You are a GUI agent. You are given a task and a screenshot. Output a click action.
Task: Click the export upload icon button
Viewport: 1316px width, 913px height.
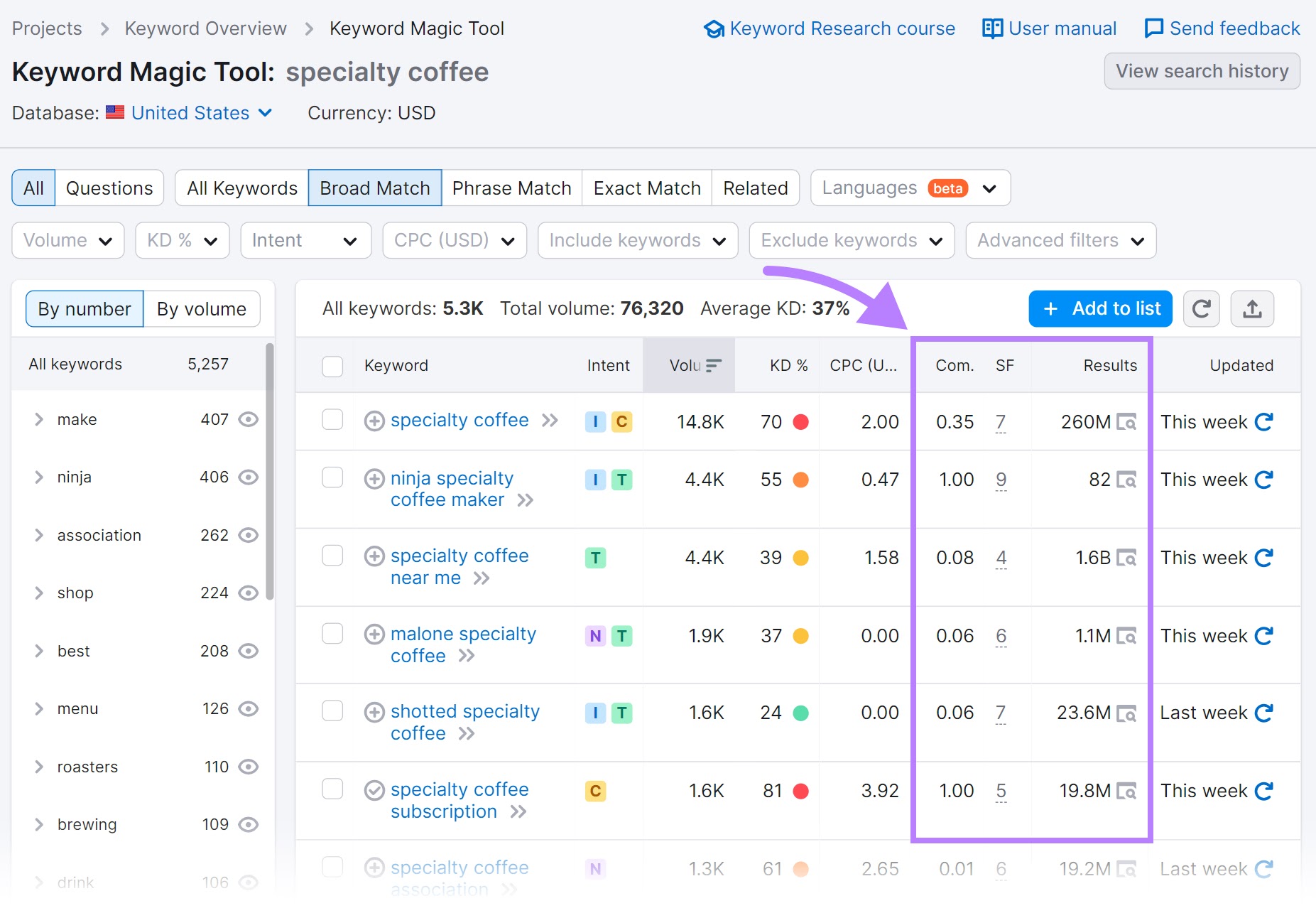pos(1252,309)
